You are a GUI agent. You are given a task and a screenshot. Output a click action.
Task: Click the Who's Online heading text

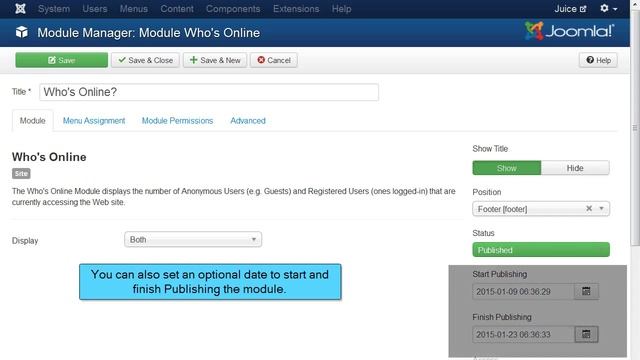49,157
